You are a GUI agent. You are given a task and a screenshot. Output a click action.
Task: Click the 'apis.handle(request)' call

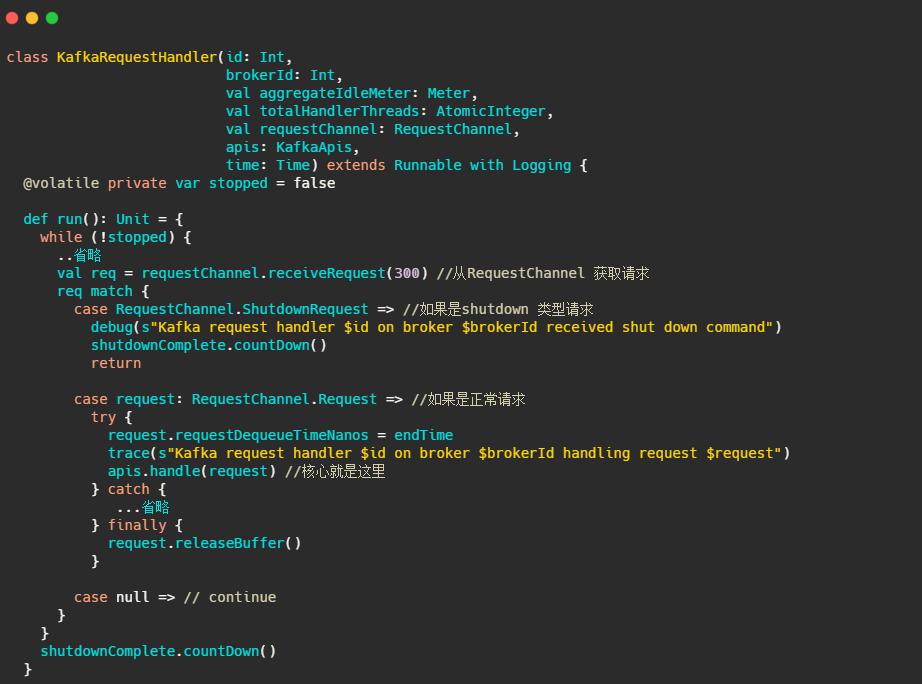[192, 472]
